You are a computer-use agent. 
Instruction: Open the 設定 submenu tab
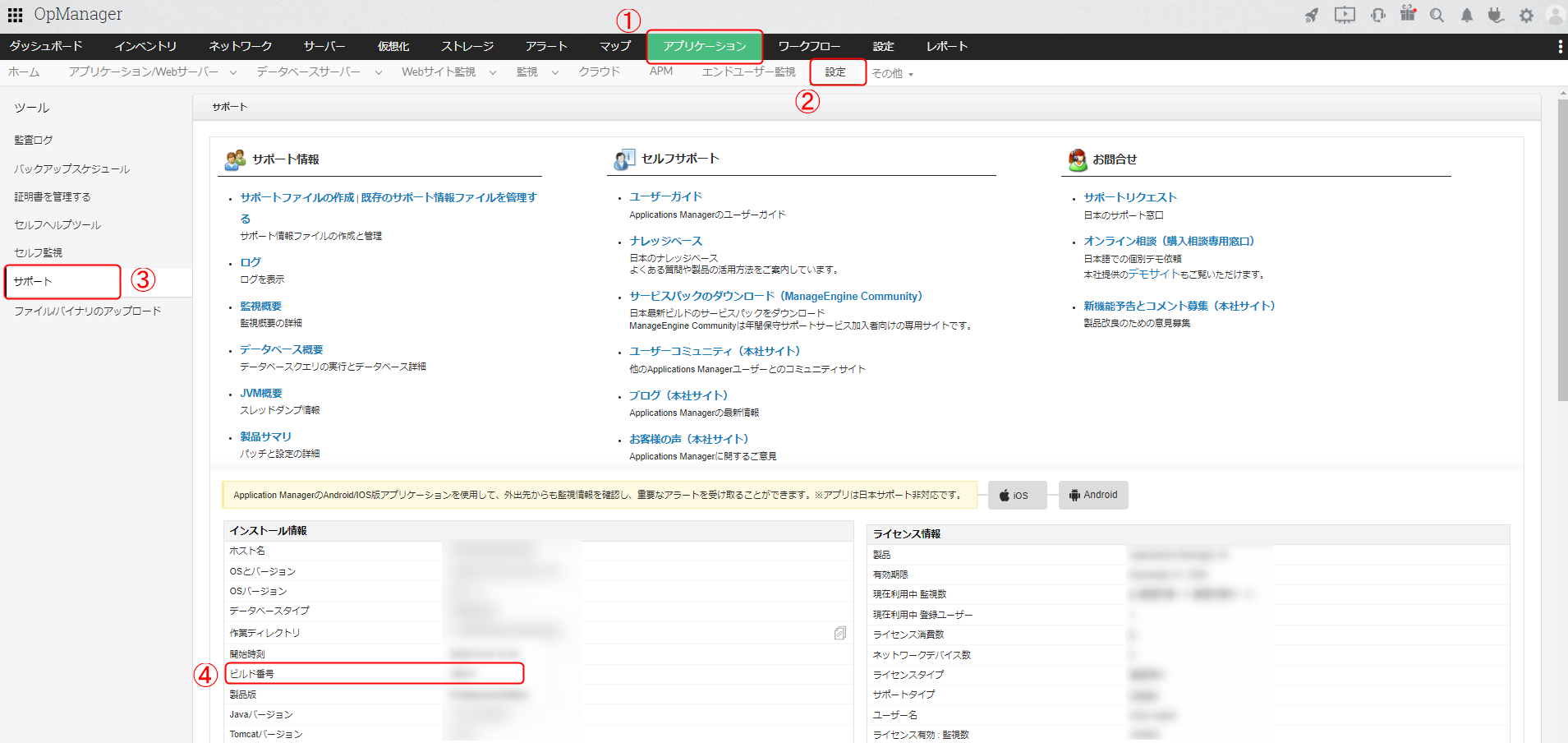pos(836,72)
